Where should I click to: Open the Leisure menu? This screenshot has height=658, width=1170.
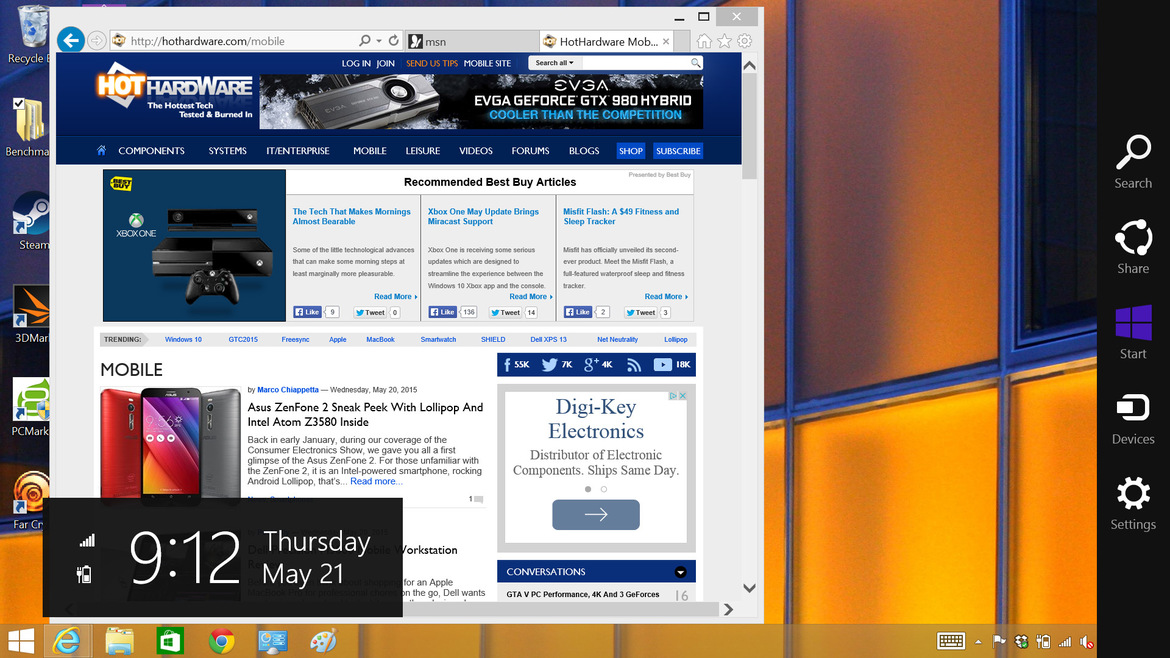[422, 151]
